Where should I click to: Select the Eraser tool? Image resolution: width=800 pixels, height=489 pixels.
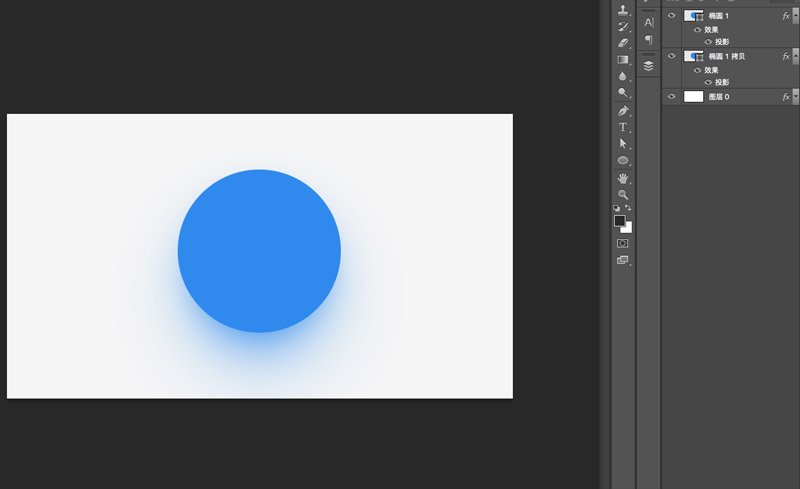[622, 43]
